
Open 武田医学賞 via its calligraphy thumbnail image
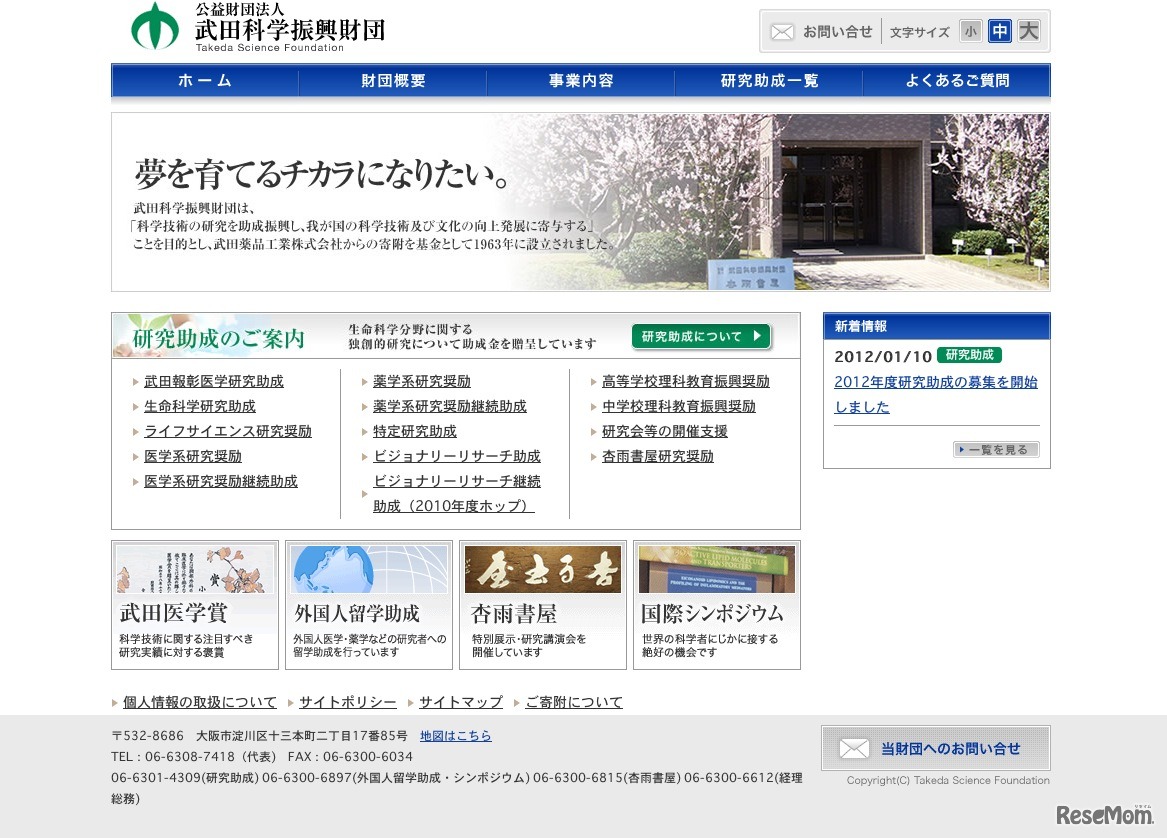tap(194, 570)
